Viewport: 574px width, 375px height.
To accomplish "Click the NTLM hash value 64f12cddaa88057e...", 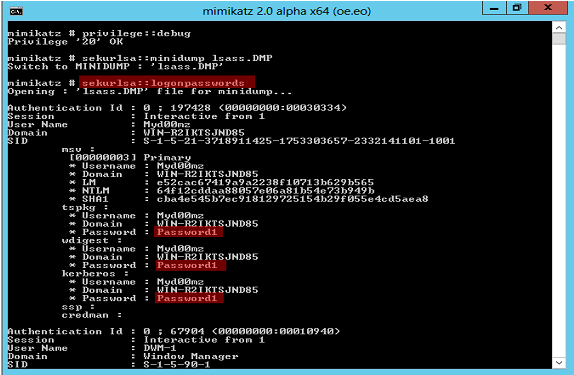I will pyautogui.click(x=265, y=191).
